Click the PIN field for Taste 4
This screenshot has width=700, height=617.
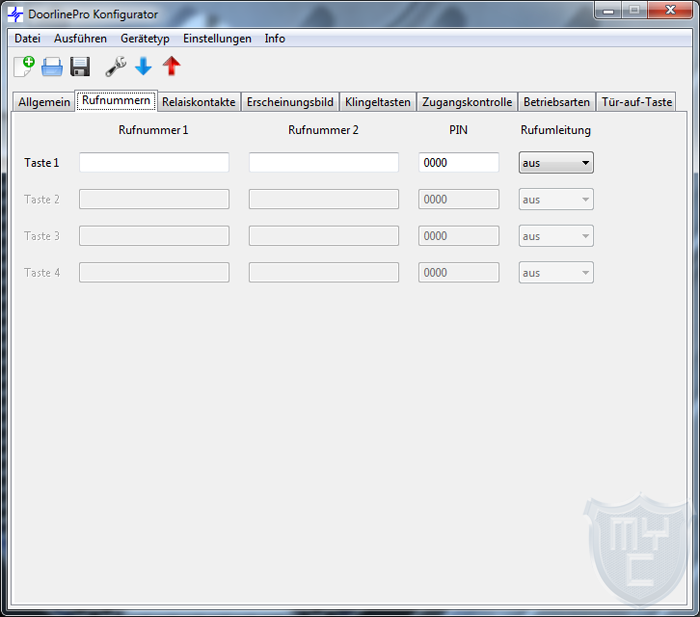[x=458, y=272]
